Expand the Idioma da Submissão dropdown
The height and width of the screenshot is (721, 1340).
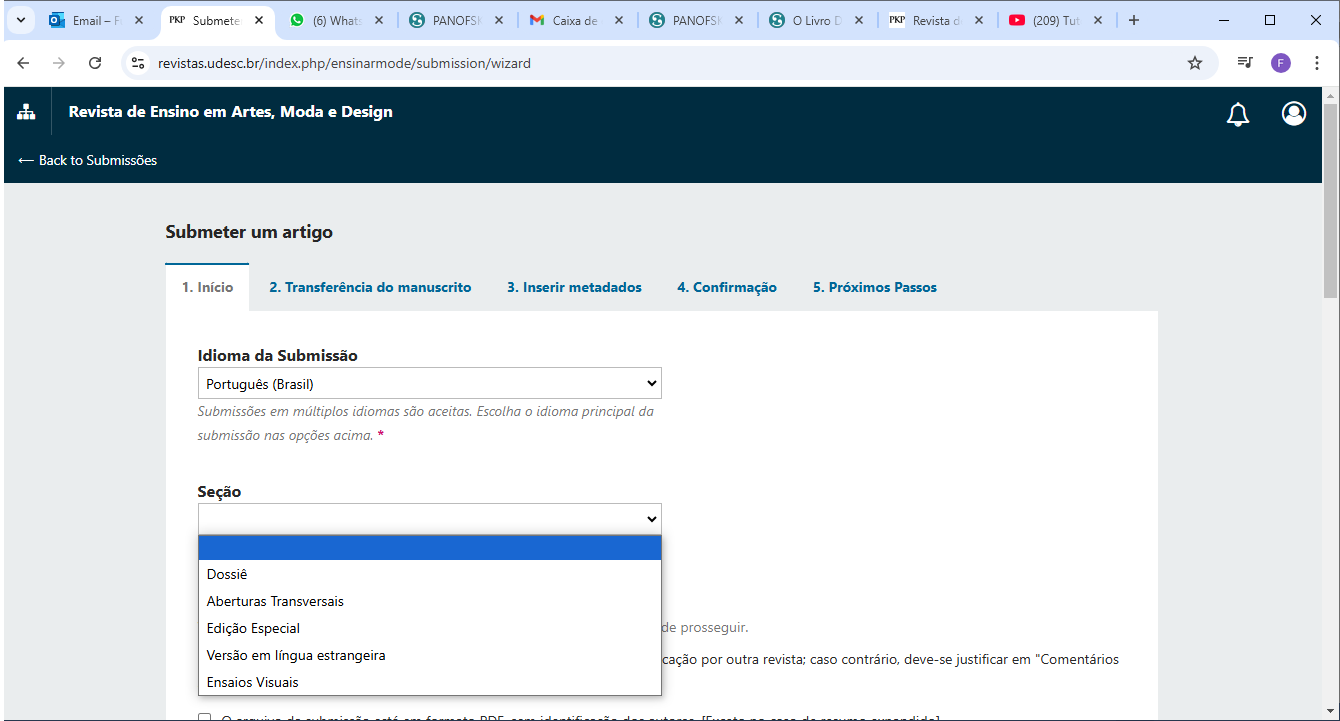429,383
